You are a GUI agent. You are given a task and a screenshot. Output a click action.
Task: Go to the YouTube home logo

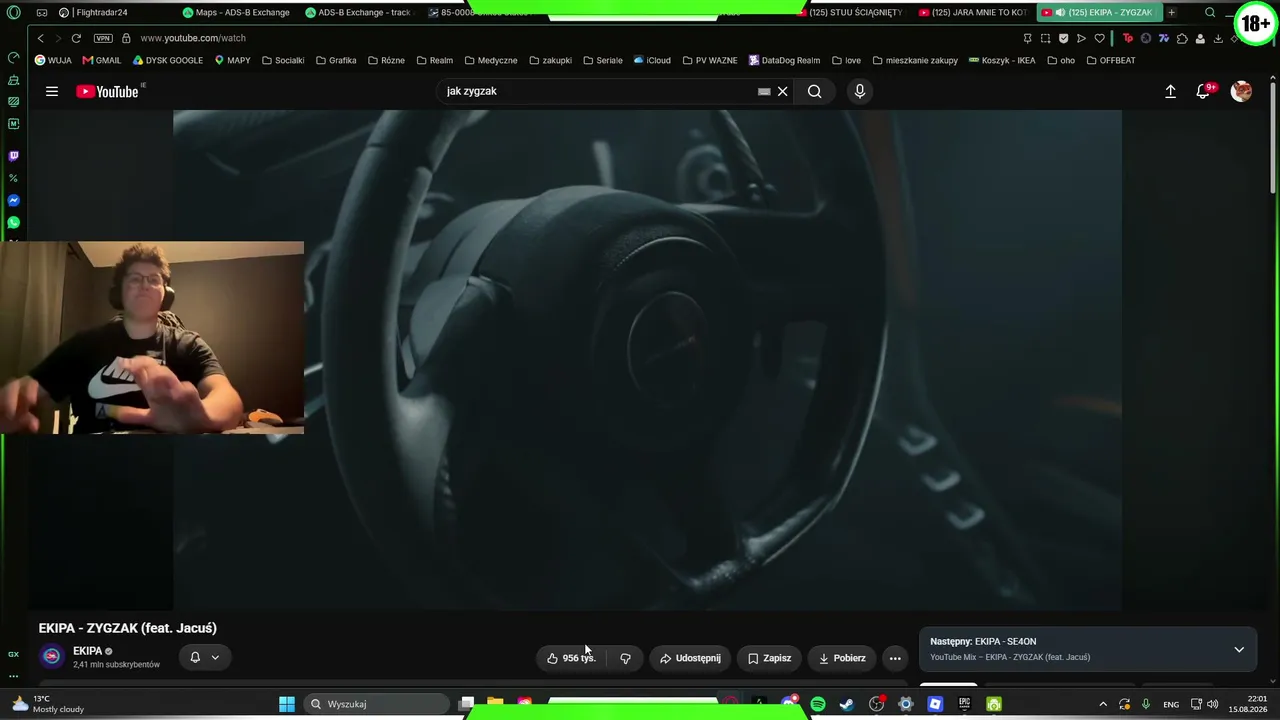pyautogui.click(x=108, y=91)
